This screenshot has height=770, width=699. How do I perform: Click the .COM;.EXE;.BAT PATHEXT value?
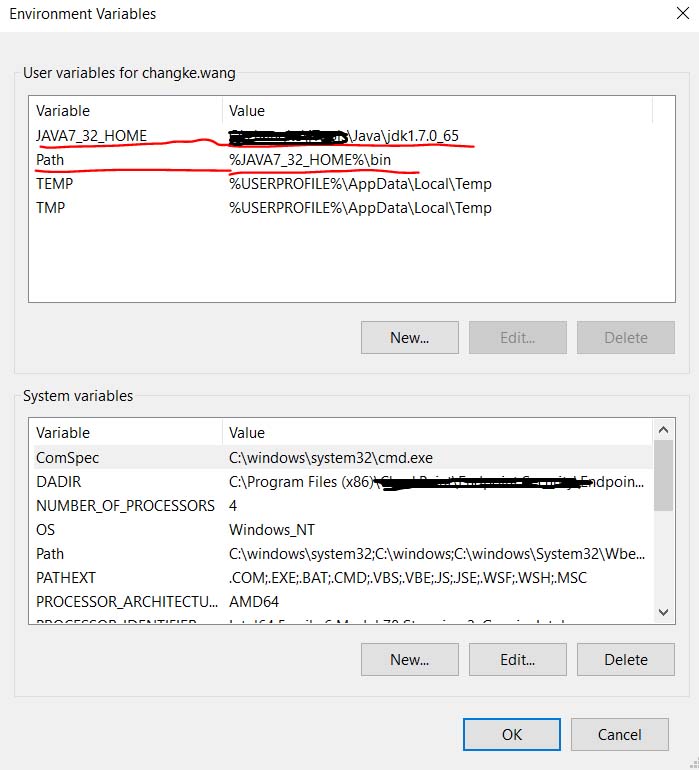(x=408, y=578)
